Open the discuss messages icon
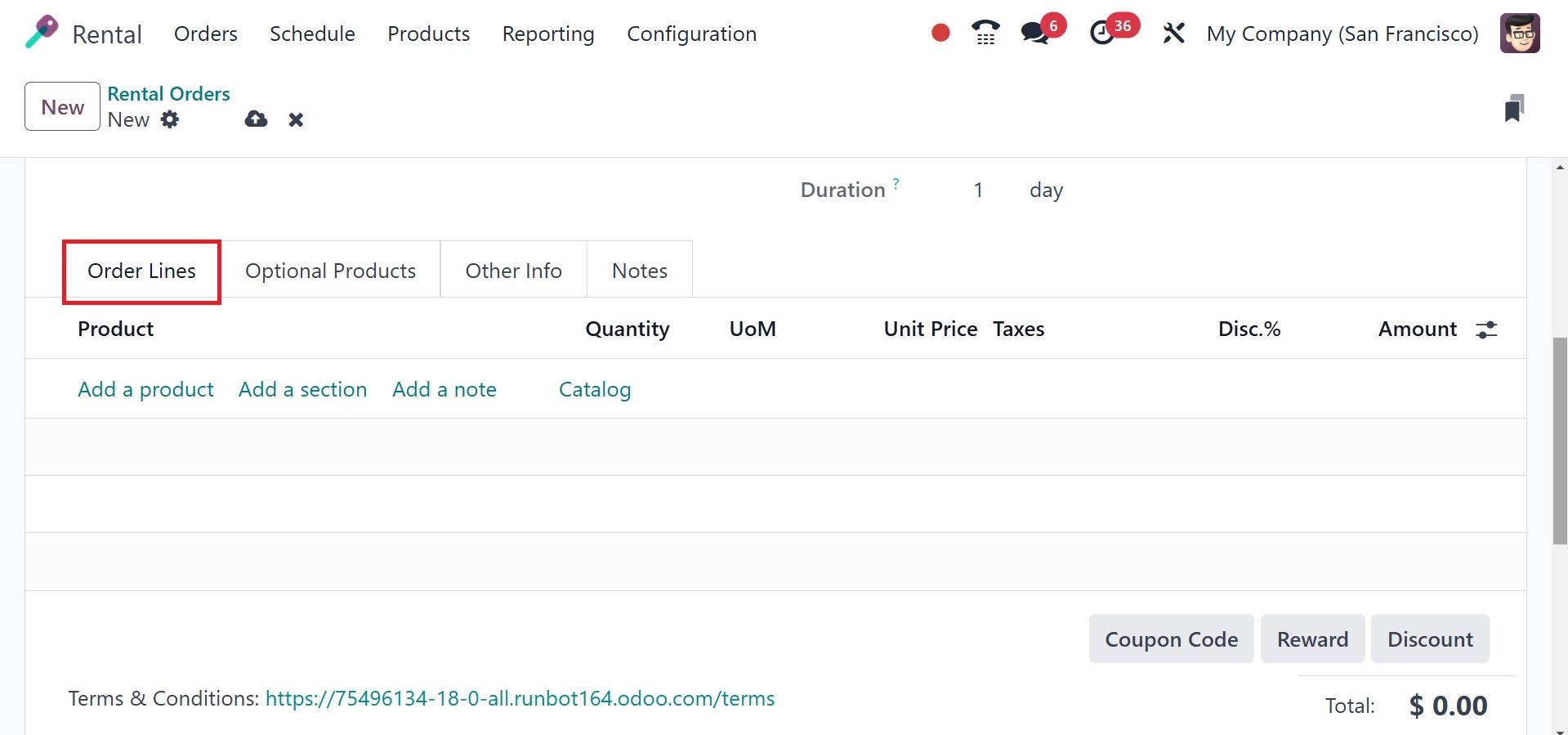Screen dimensions: 1568x735 pos(1034,33)
